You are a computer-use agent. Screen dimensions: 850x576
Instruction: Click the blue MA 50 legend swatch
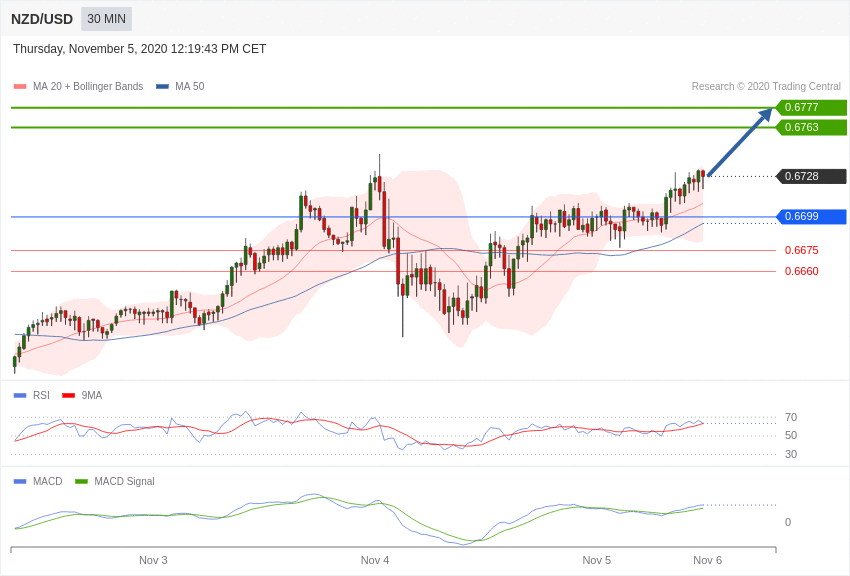(x=162, y=86)
